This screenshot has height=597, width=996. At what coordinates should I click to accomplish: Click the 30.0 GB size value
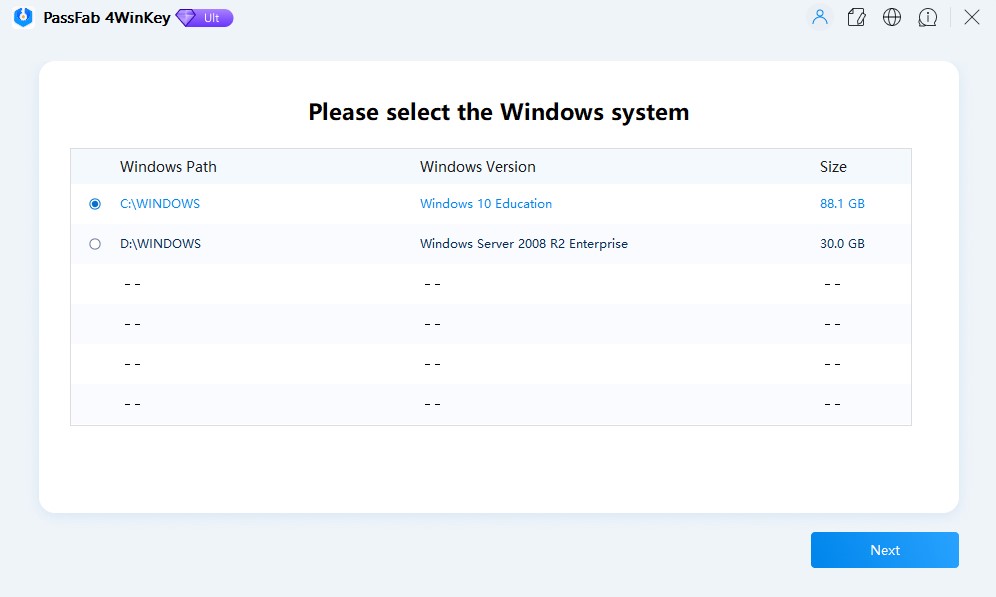pyautogui.click(x=842, y=244)
